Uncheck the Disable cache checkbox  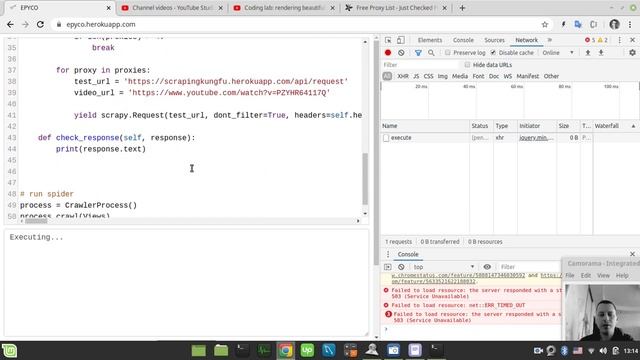coord(493,53)
